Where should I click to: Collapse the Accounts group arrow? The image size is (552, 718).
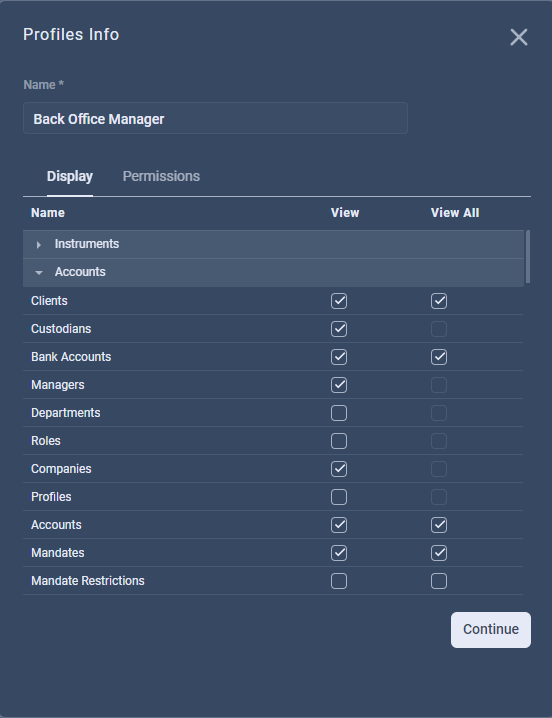39,273
